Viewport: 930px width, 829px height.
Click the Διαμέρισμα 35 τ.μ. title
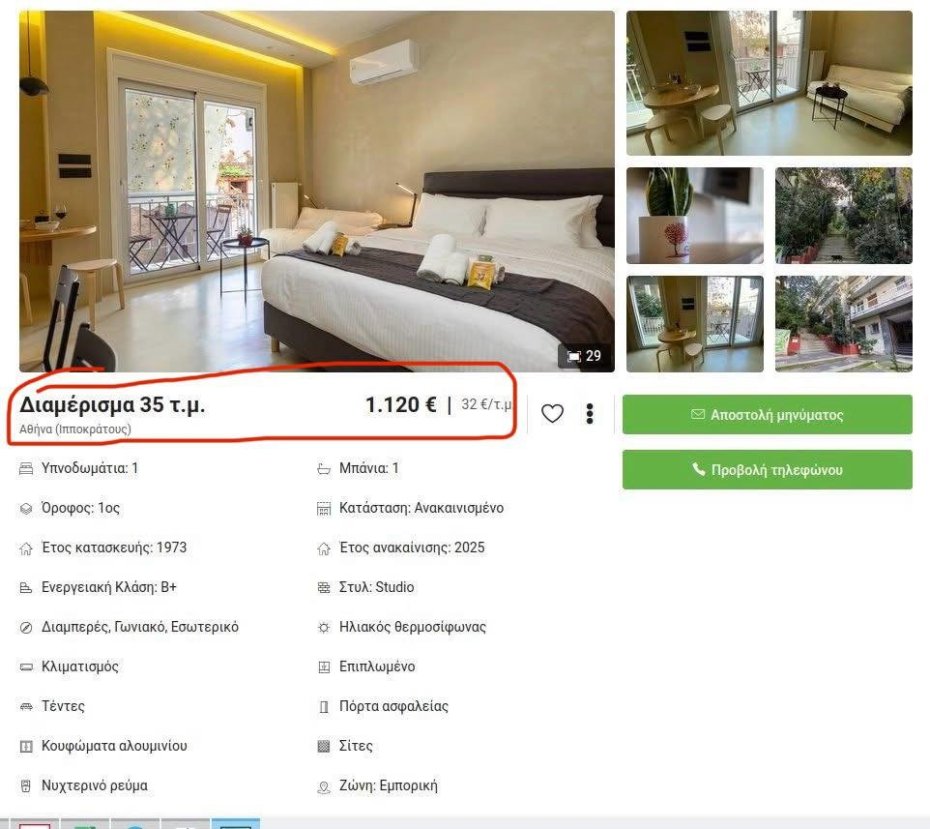[112, 404]
